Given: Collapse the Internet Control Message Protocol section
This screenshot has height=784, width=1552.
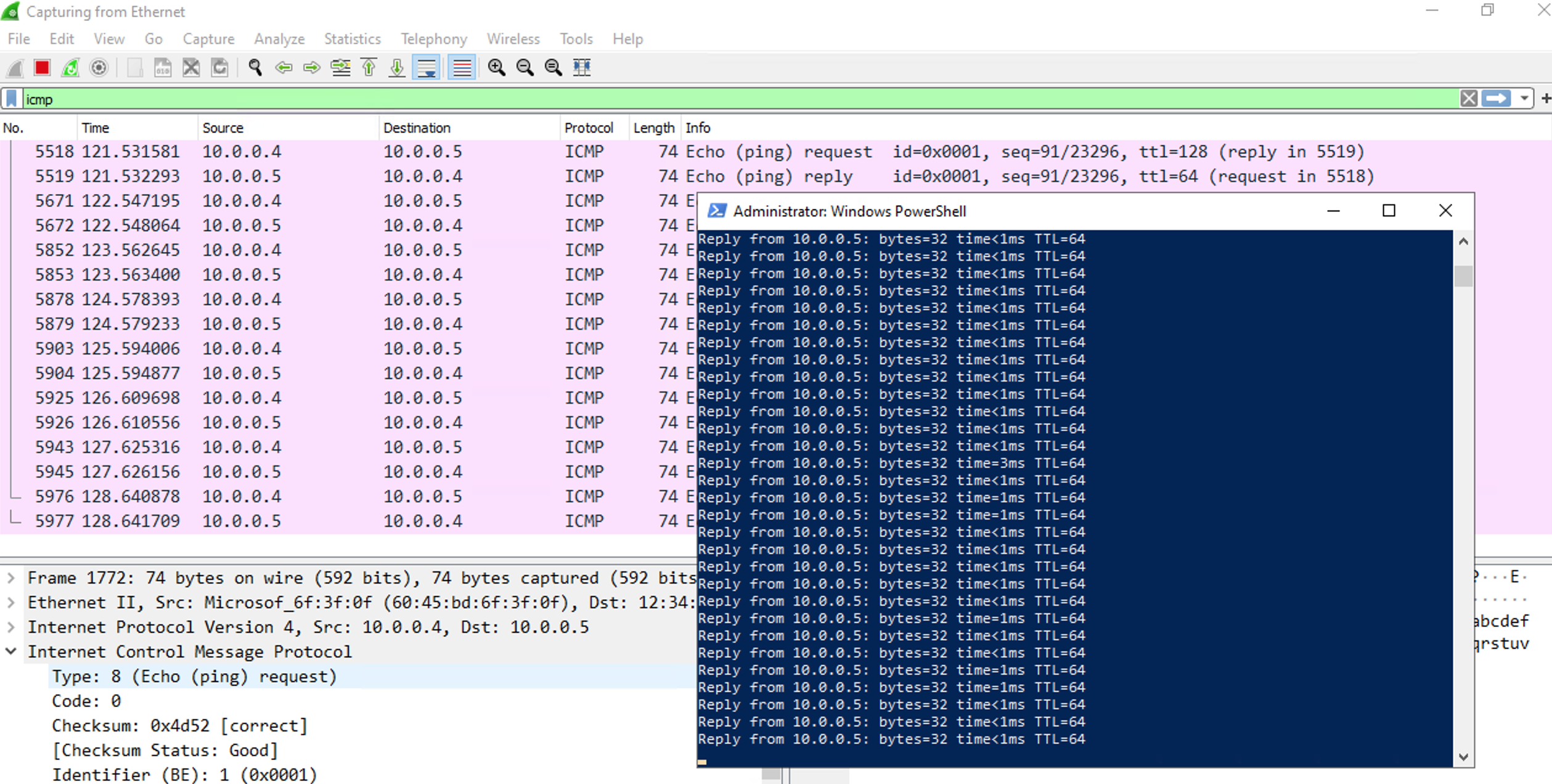Looking at the screenshot, I should click(10, 651).
